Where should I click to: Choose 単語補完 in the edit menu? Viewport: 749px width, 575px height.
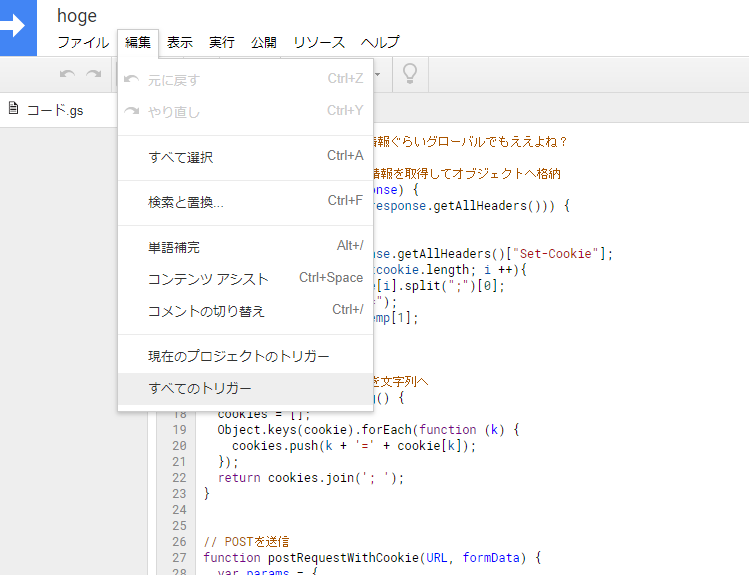[x=174, y=247]
